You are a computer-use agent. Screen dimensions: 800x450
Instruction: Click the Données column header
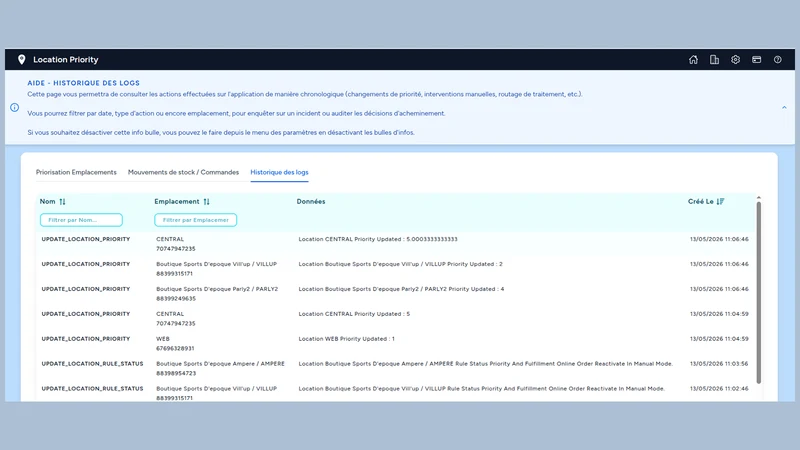311,202
